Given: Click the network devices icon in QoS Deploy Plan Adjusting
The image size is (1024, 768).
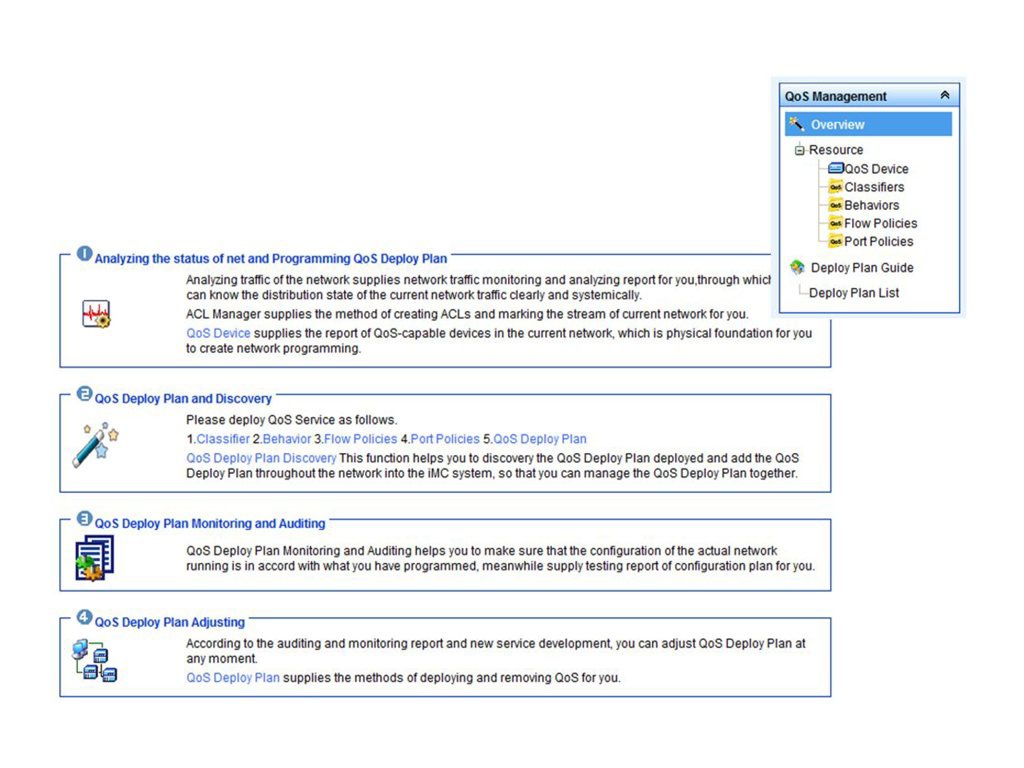Looking at the screenshot, I should tap(97, 659).
